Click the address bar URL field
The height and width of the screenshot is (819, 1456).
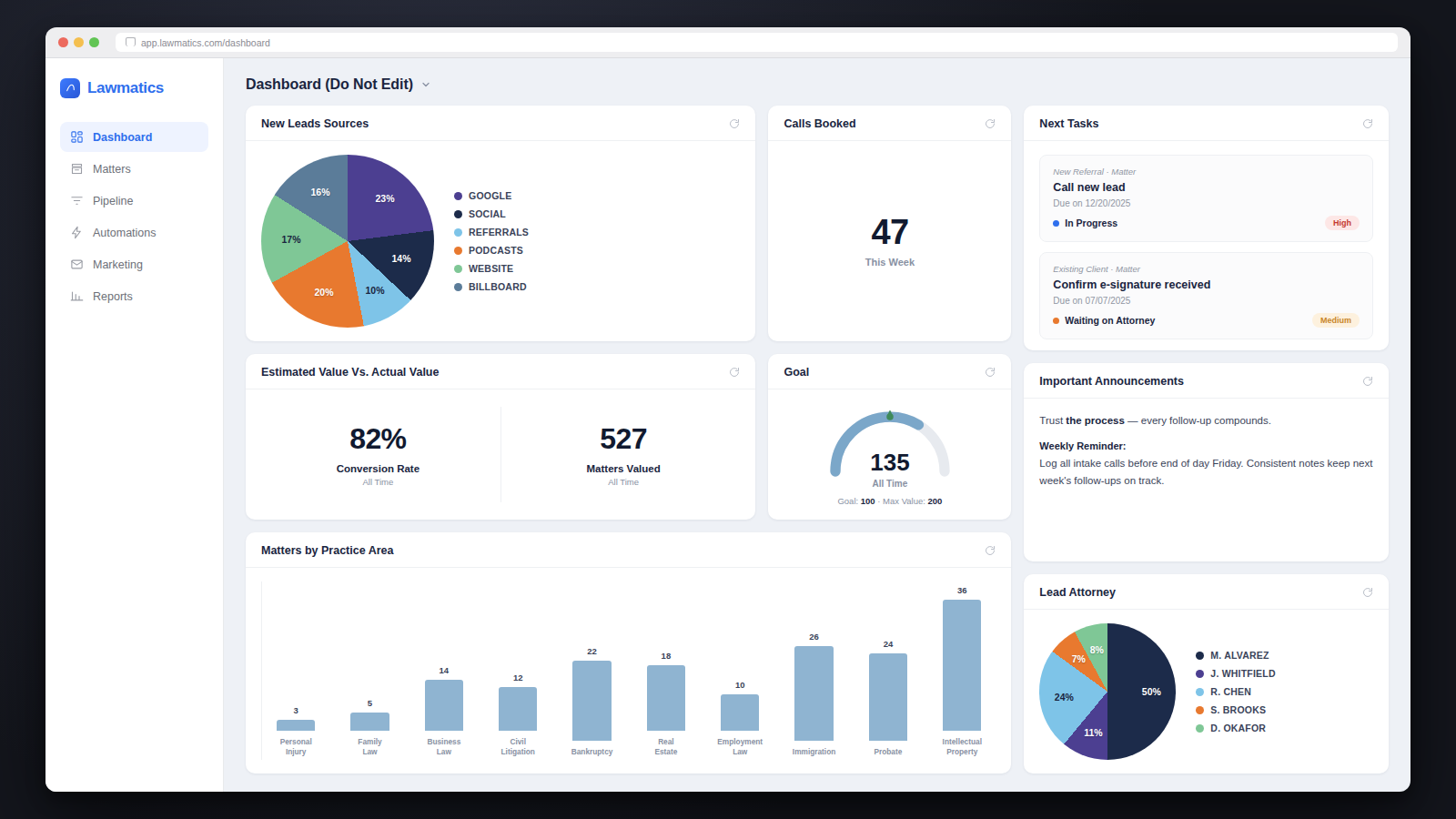click(756, 43)
